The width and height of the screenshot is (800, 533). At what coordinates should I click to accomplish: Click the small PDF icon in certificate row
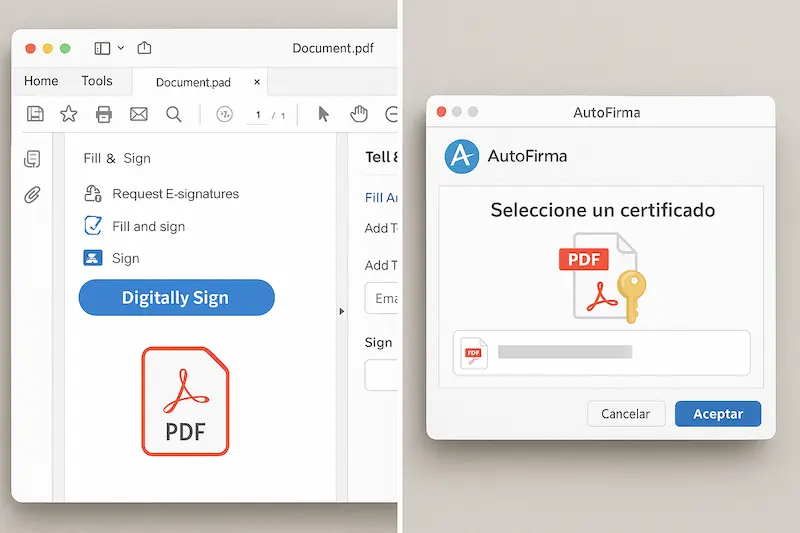pyautogui.click(x=473, y=353)
